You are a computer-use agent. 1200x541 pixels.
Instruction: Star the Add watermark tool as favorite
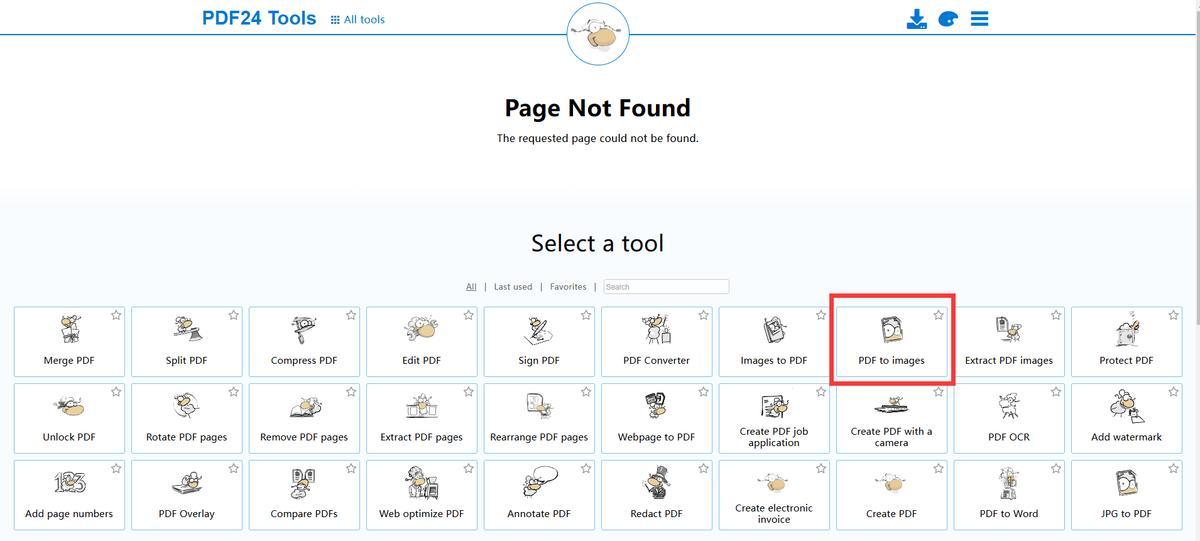click(1173, 392)
